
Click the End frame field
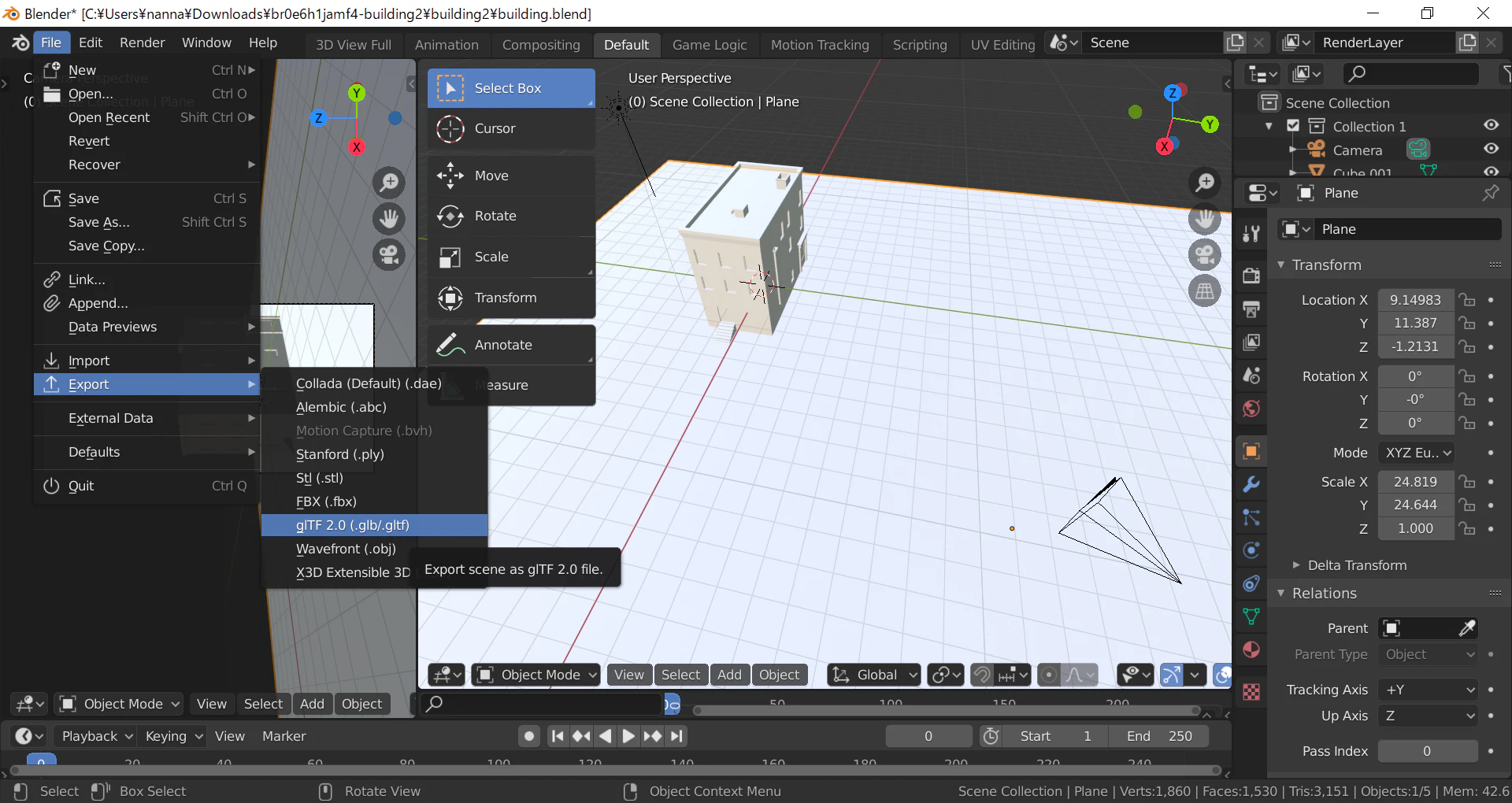1158,736
